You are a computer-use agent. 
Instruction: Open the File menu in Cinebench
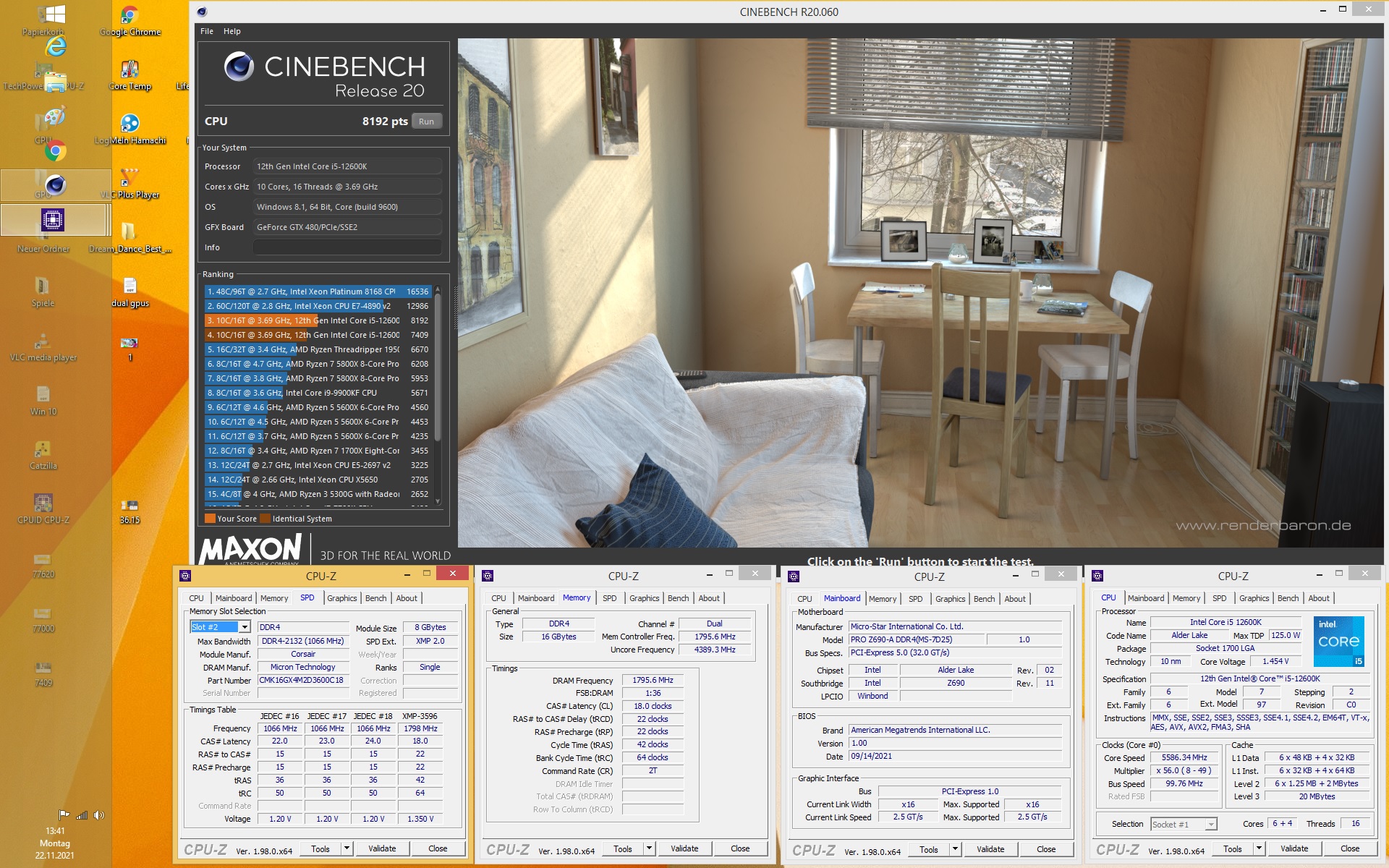tap(207, 31)
